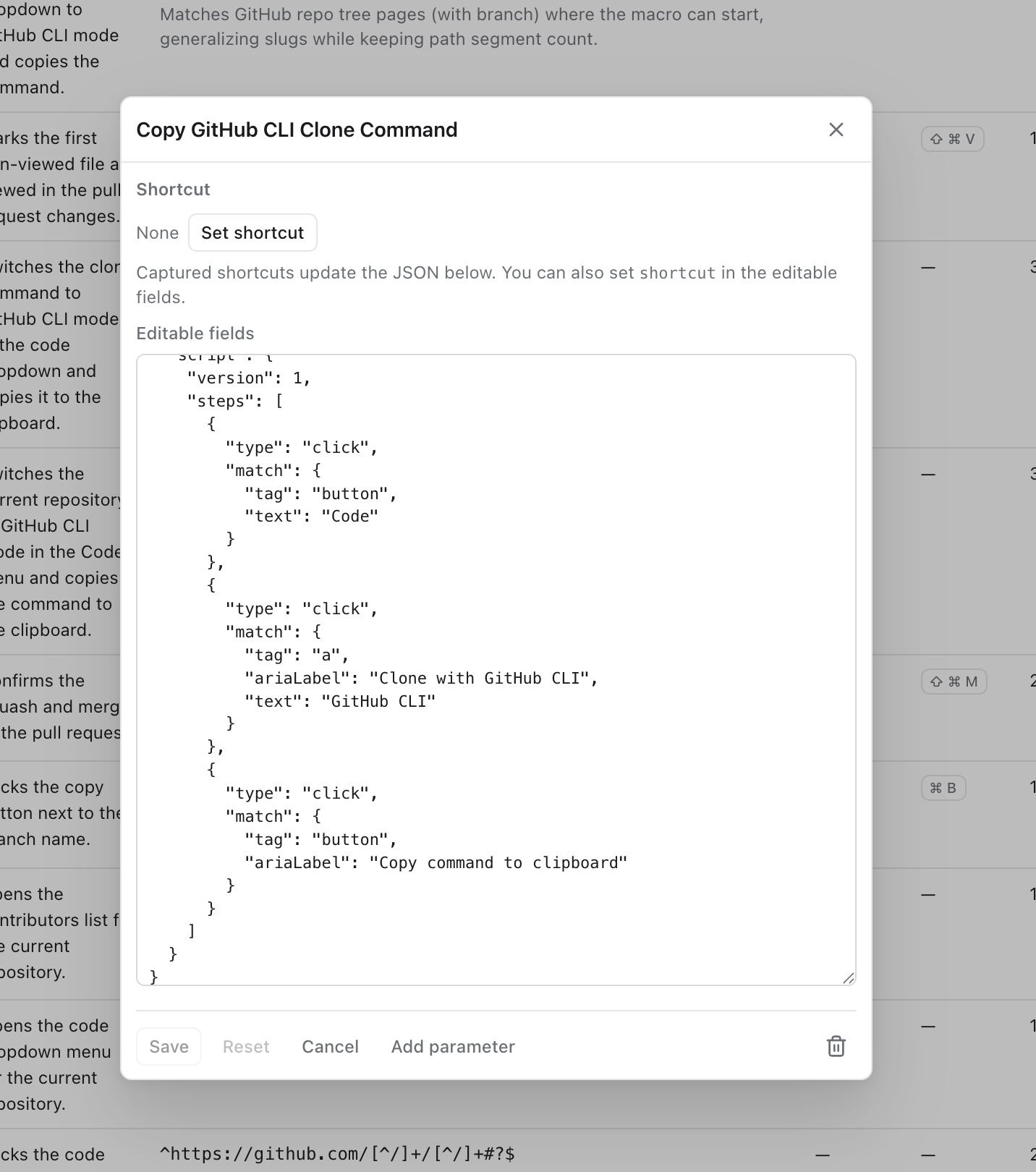Click the "version": 1 line in JSON
The width and height of the screenshot is (1036, 1172).
tap(249, 378)
